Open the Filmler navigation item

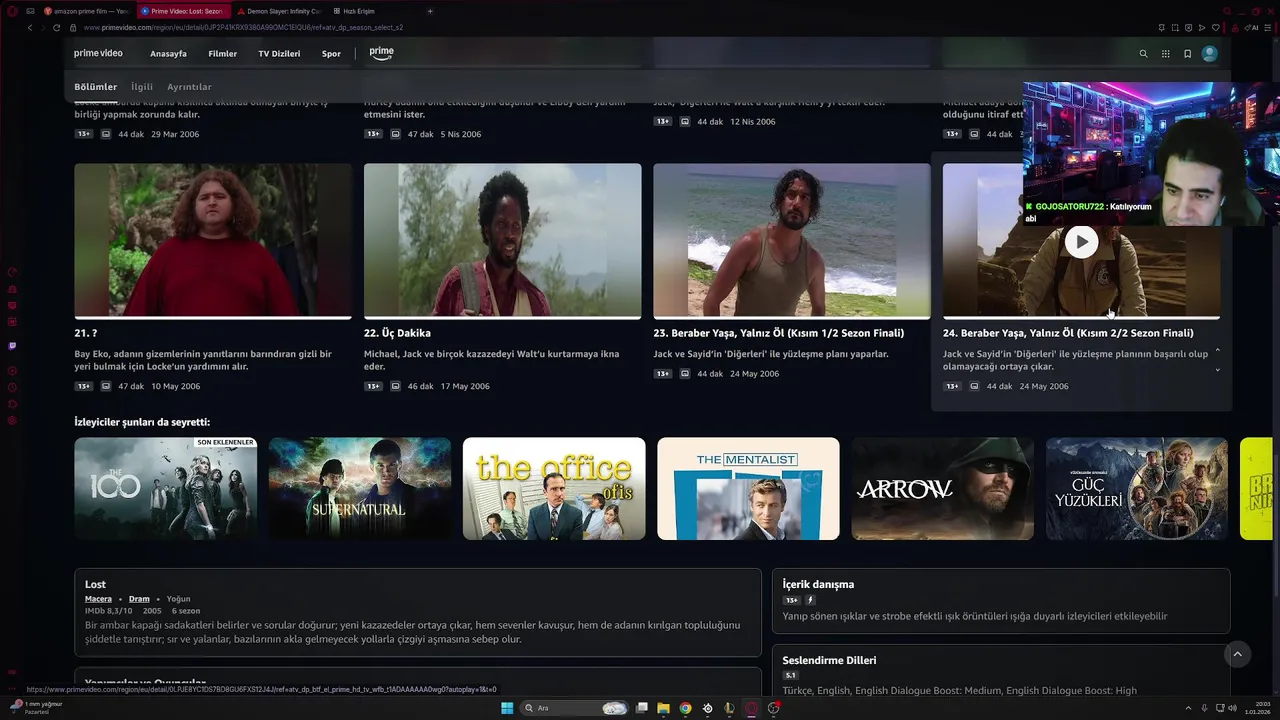(x=222, y=54)
